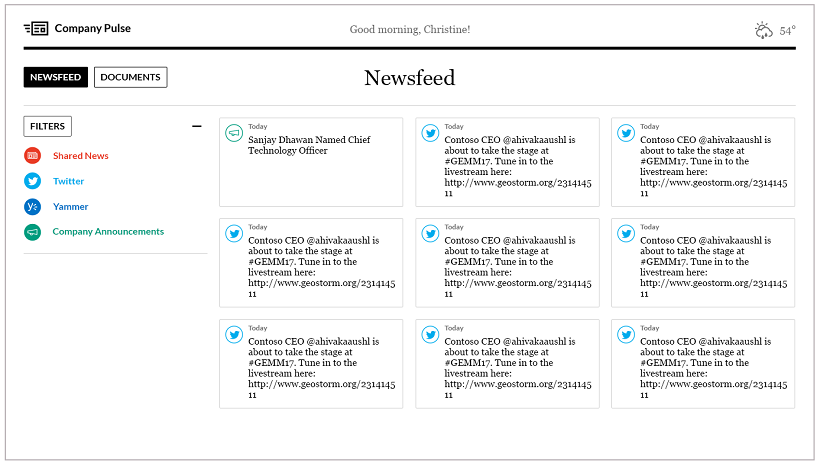The height and width of the screenshot is (464, 820).
Task: Click the 54° temperature reading
Action: click(x=788, y=31)
